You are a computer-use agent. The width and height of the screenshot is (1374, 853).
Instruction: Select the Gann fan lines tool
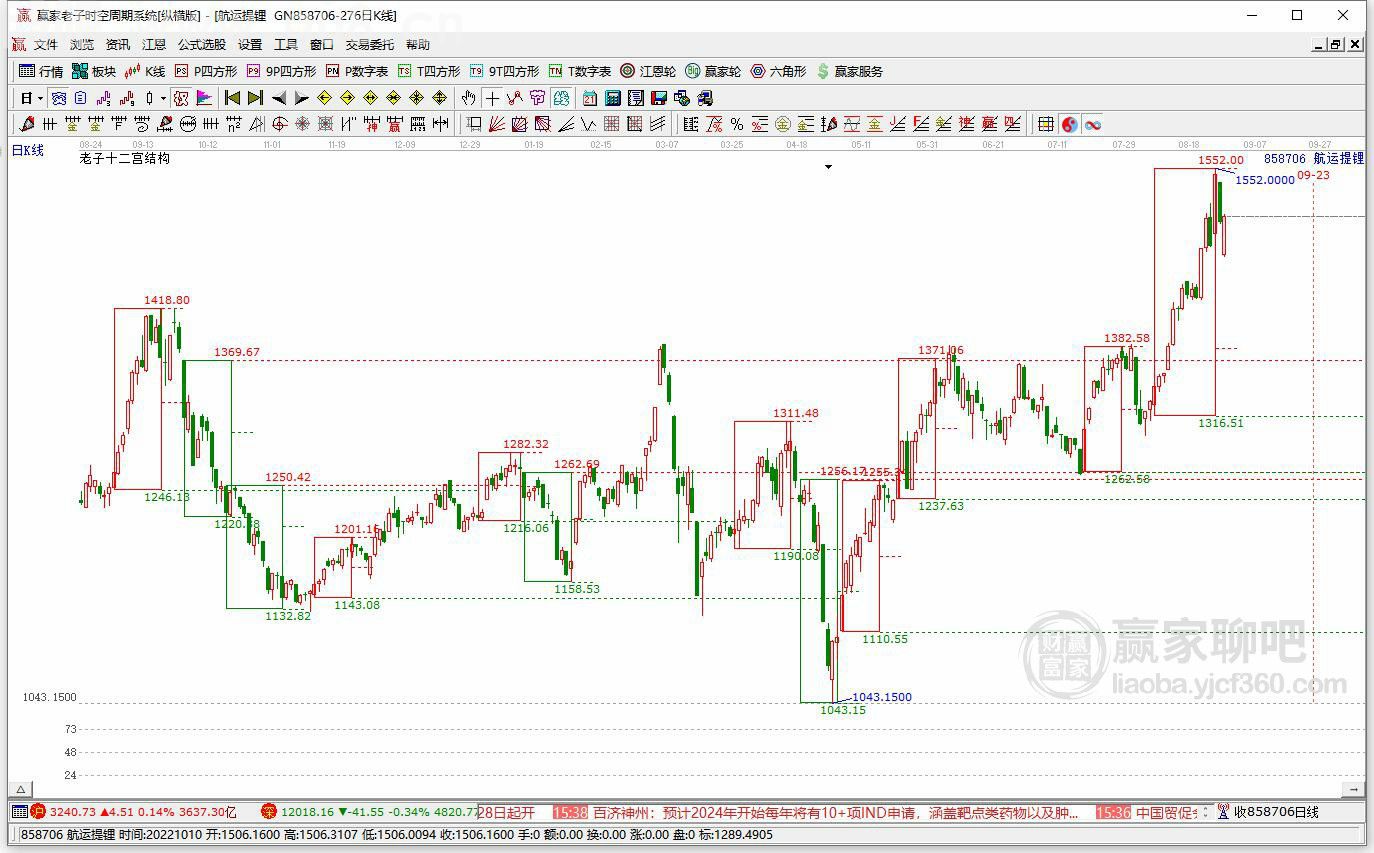pyautogui.click(x=495, y=124)
